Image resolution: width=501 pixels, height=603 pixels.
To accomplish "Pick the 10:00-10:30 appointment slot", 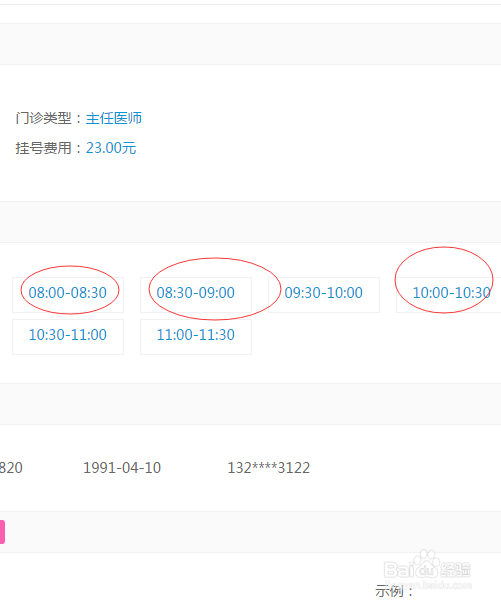I will pyautogui.click(x=449, y=295).
